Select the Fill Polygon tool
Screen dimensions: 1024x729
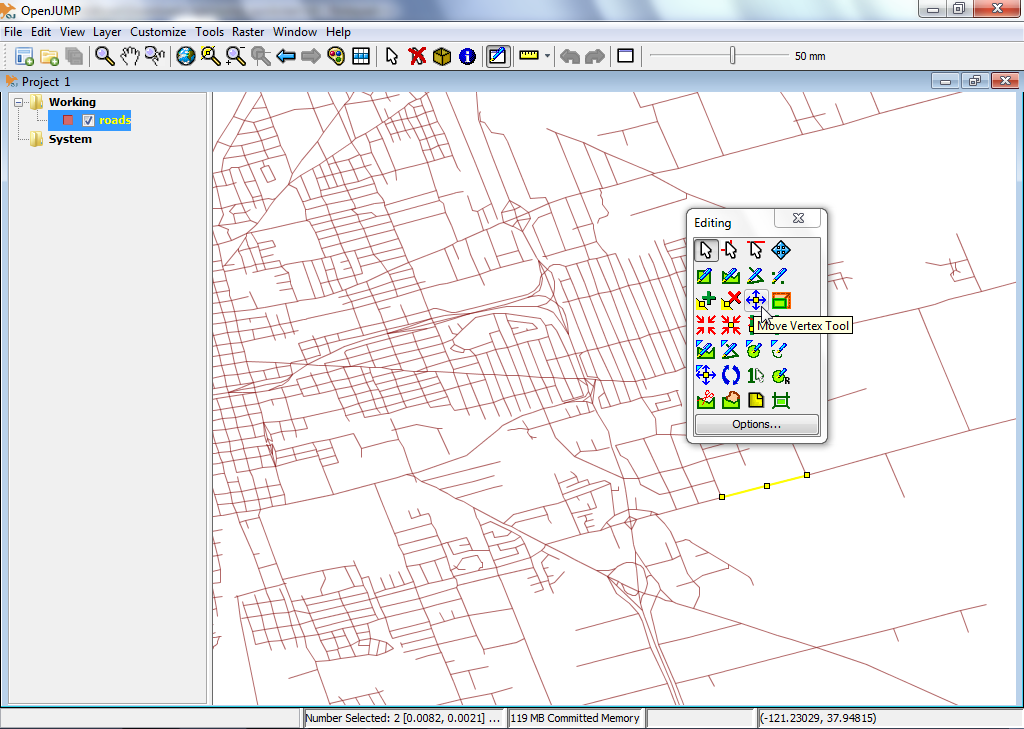(x=730, y=400)
